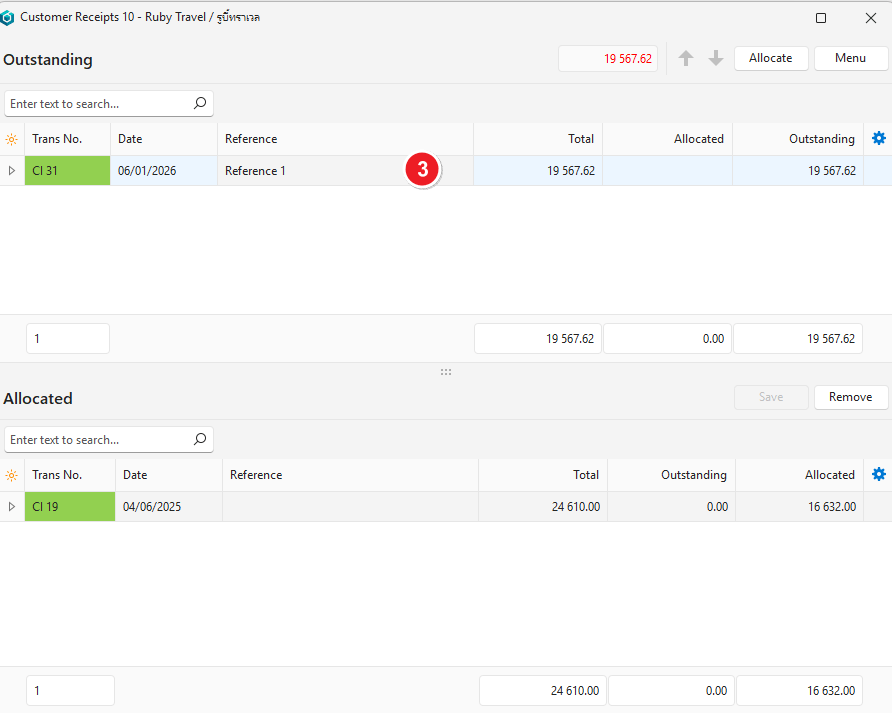Open Allocated grid column settings gear
Viewport: 892px width, 713px height.
(879, 475)
